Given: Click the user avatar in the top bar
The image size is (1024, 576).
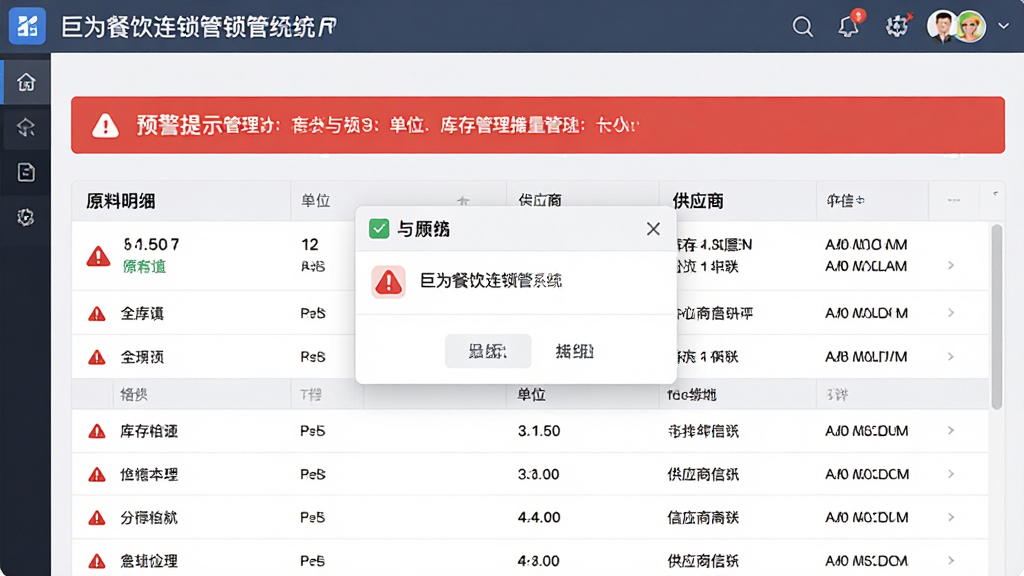Looking at the screenshot, I should [957, 26].
